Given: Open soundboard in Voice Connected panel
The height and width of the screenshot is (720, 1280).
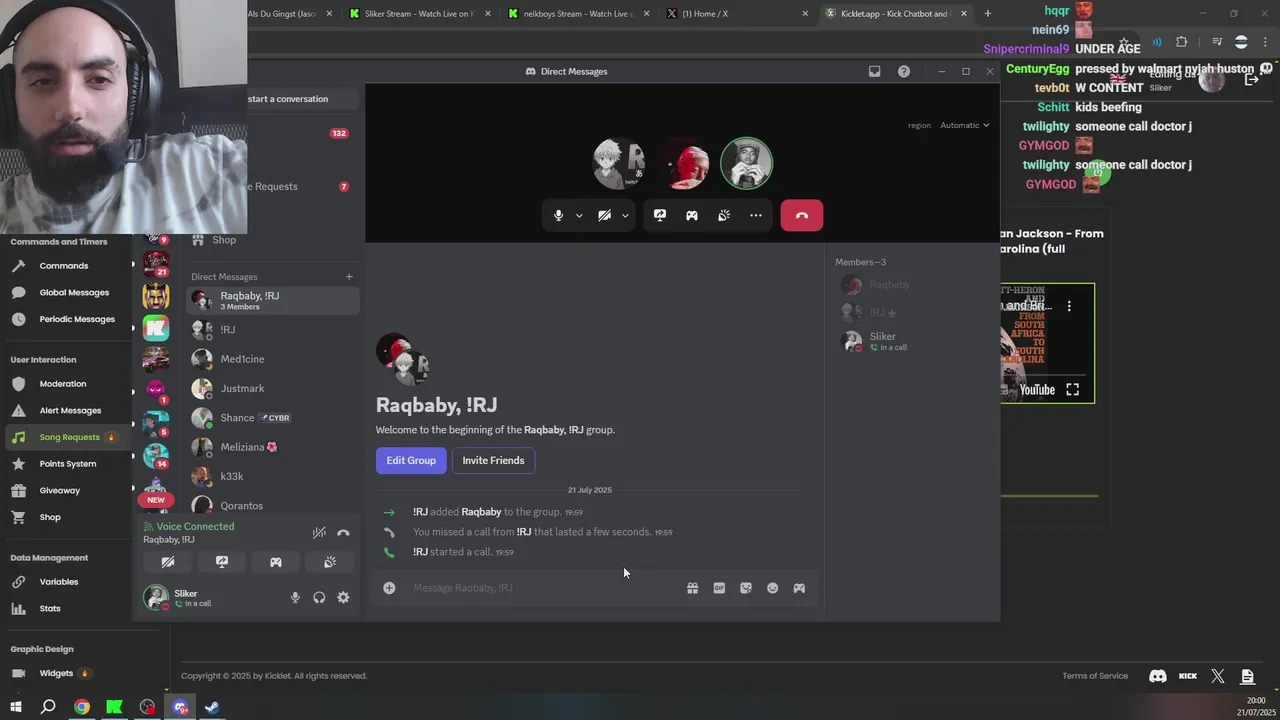Looking at the screenshot, I should click(x=330, y=562).
